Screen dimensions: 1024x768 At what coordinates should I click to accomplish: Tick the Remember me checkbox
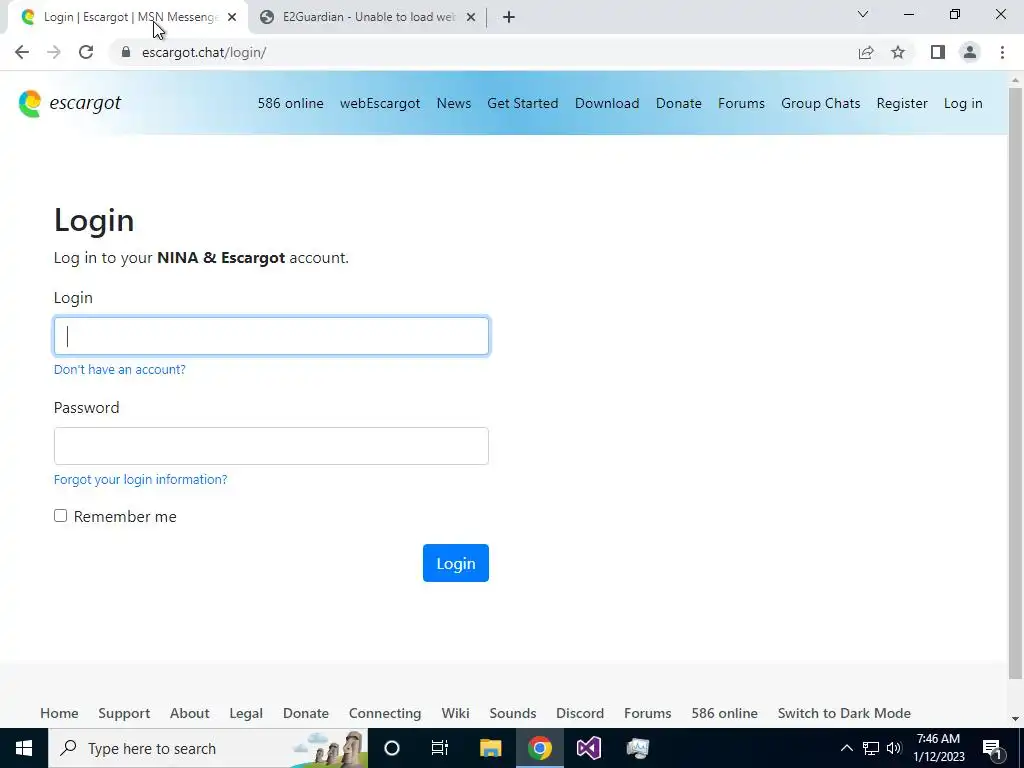click(x=61, y=516)
